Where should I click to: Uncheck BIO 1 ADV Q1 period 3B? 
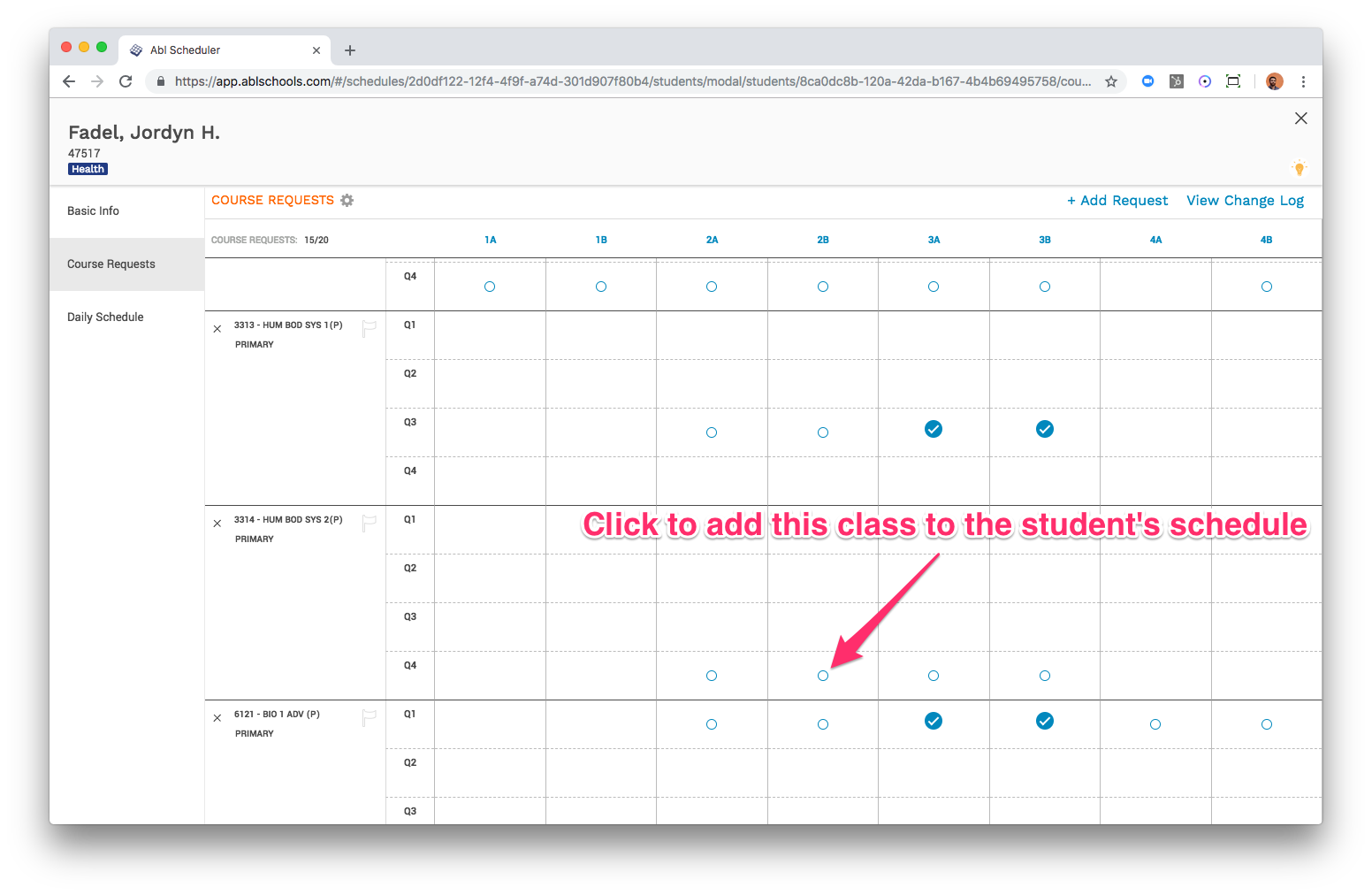pos(1045,721)
